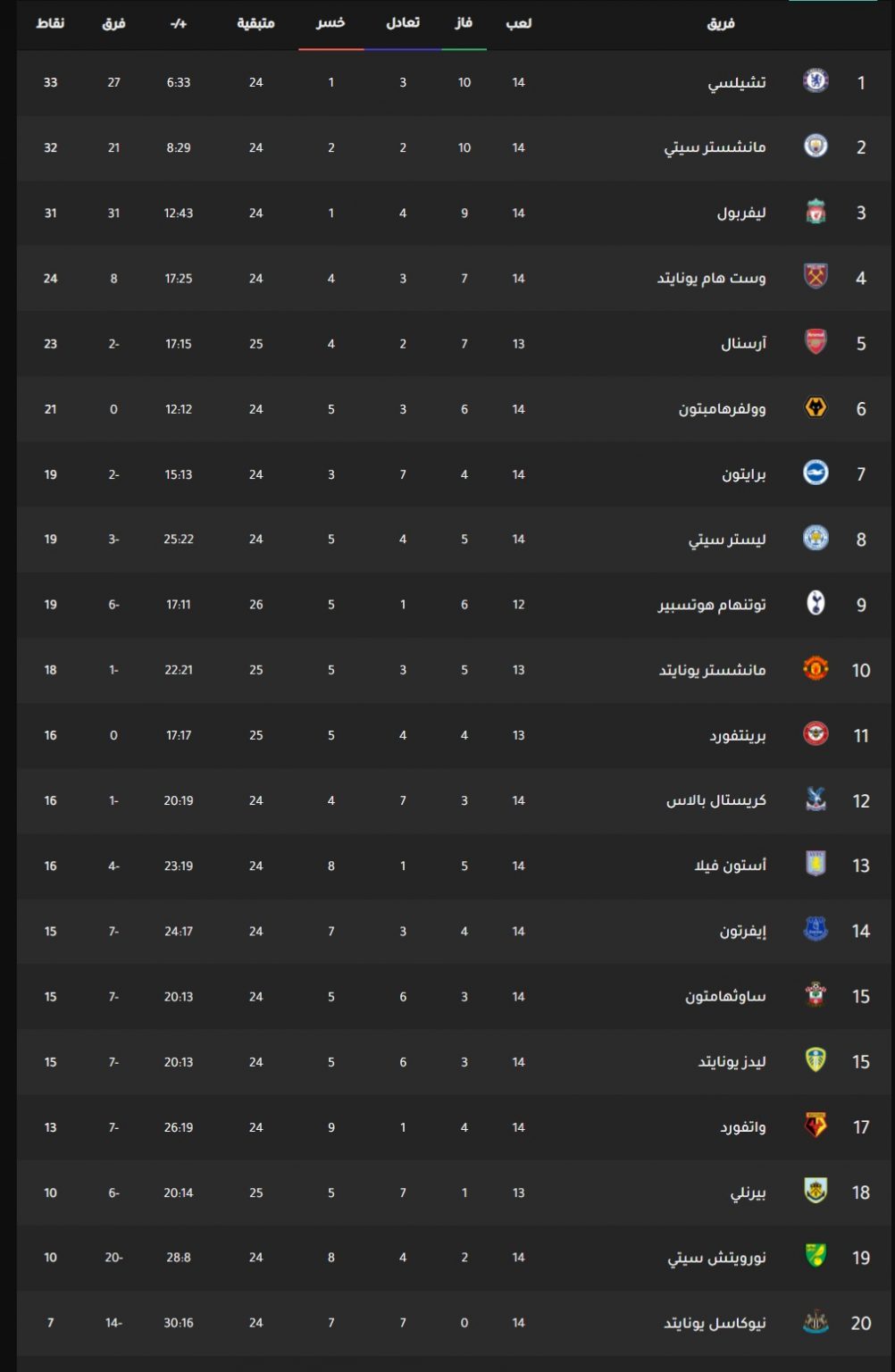This screenshot has height=1372, width=895.
Task: Sort by the تعادل draws column header
Action: tap(403, 23)
